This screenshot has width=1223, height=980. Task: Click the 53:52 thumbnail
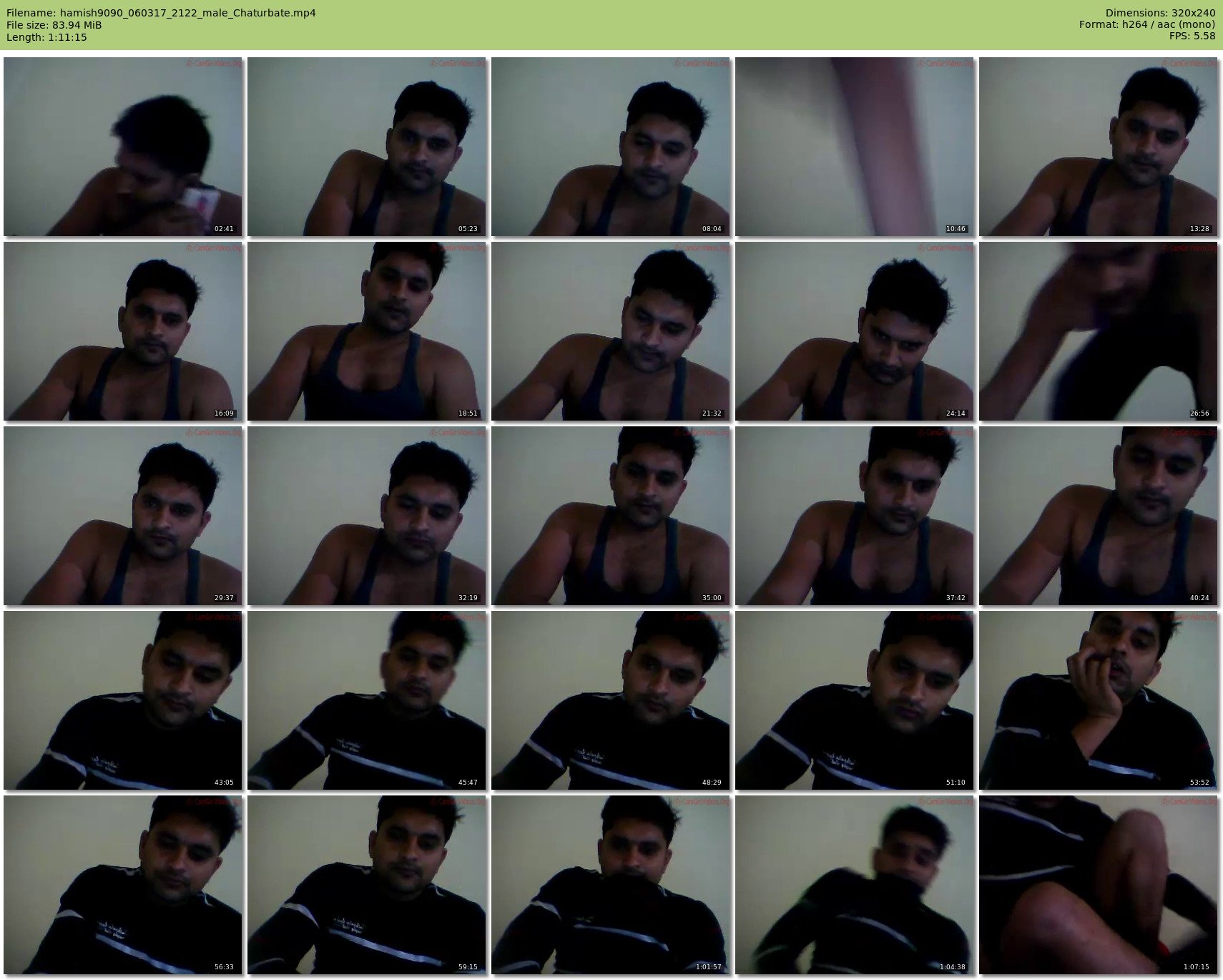[1098, 700]
